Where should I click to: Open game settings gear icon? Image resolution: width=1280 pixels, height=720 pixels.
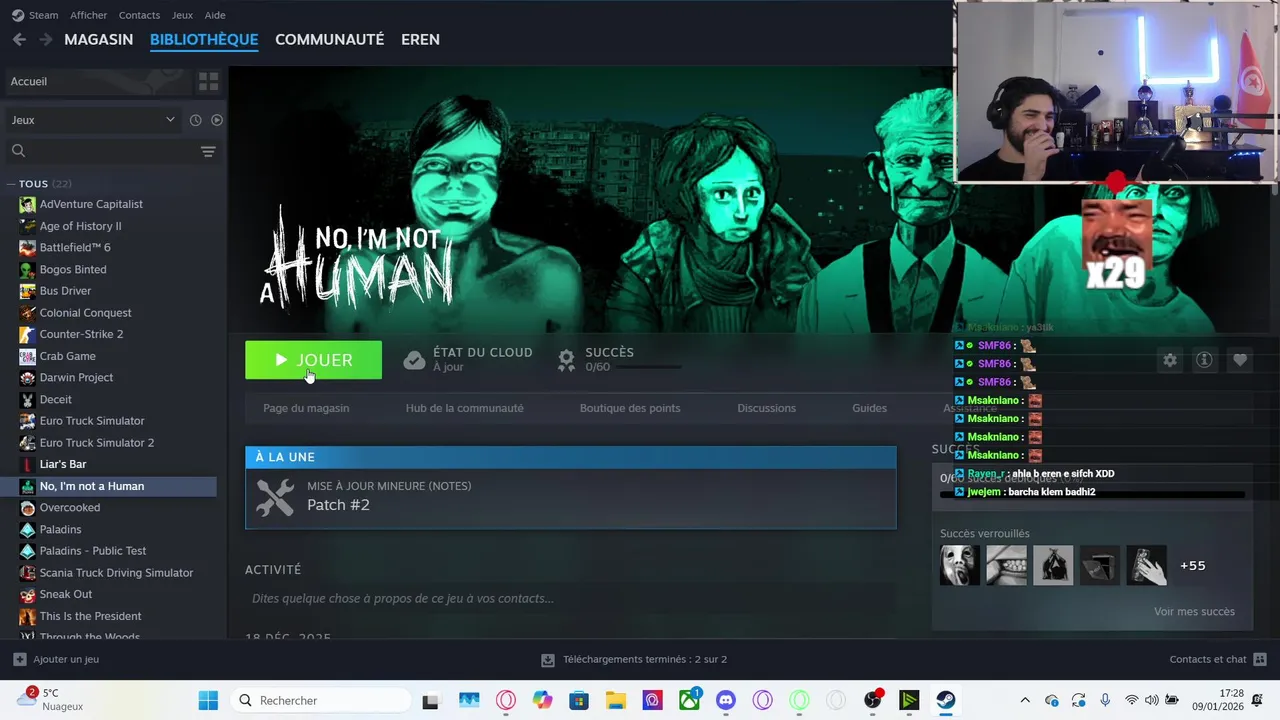(x=1170, y=360)
